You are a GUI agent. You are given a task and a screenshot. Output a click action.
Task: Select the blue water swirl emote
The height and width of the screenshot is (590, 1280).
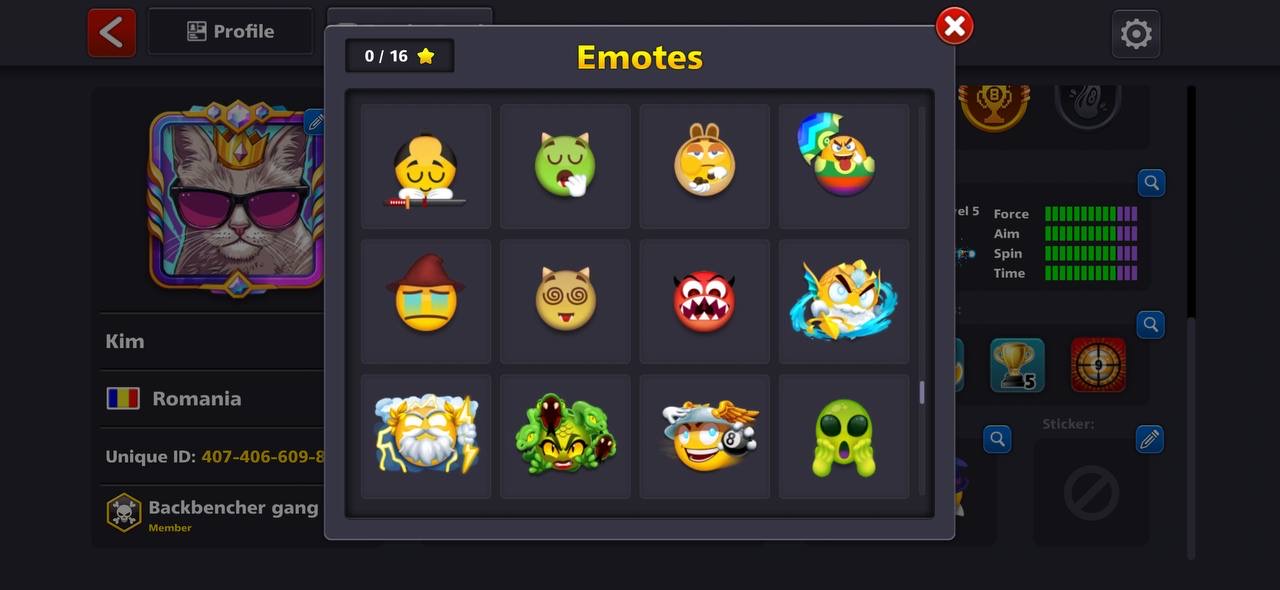[x=844, y=301]
